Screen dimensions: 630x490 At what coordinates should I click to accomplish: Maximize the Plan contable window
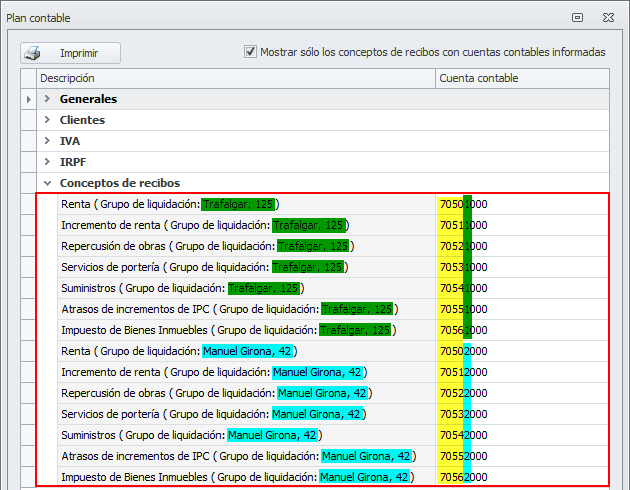coord(577,18)
